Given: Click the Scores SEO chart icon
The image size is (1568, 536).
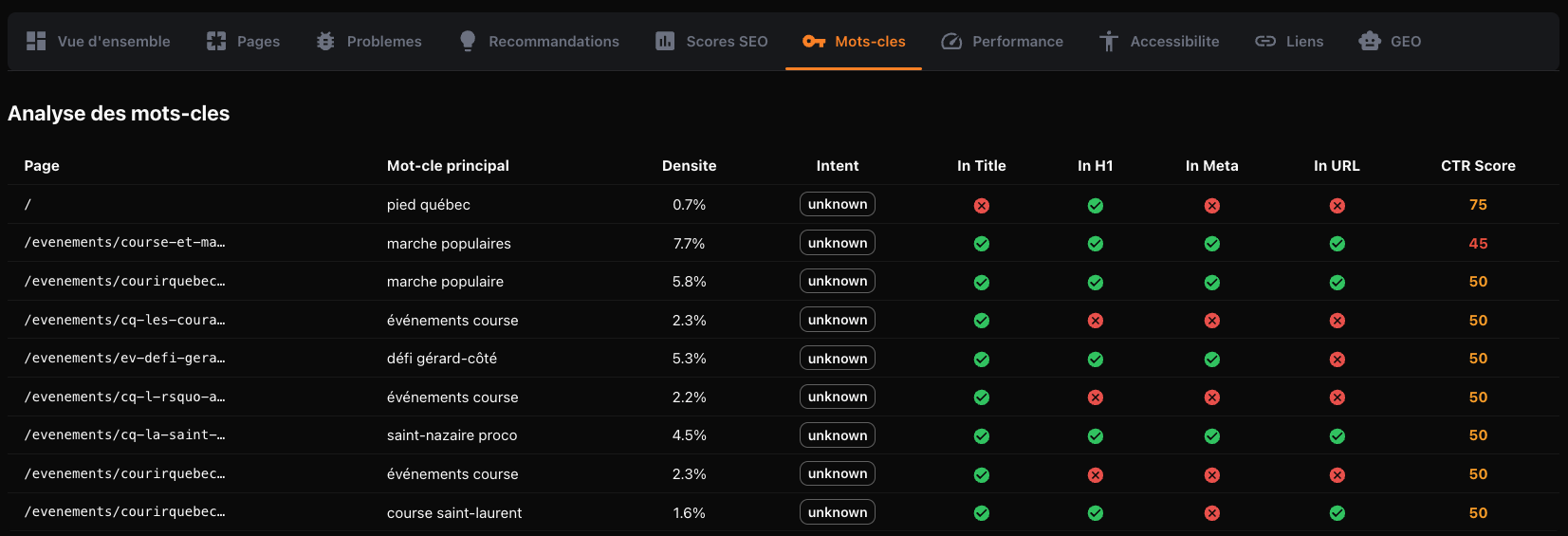Looking at the screenshot, I should [665, 41].
